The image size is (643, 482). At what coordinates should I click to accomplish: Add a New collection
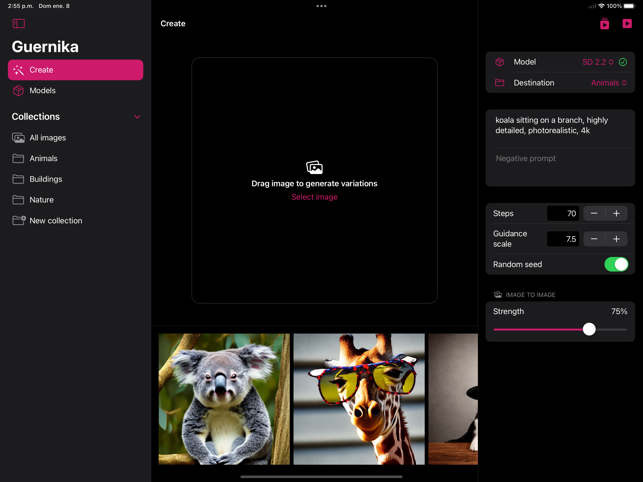(75, 221)
